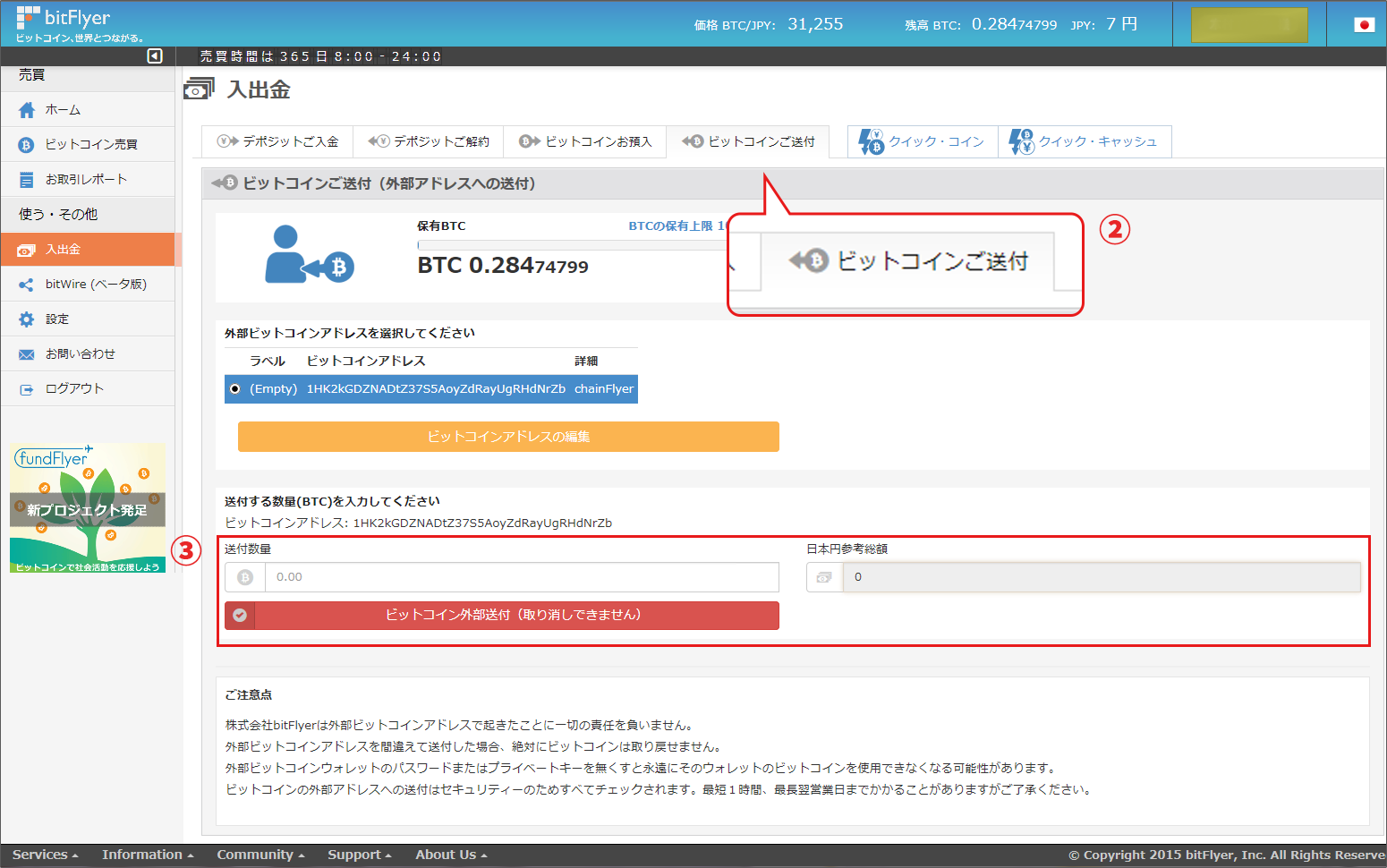Open the クイック・コイン tab
The height and width of the screenshot is (868, 1387).
pyautogui.click(x=923, y=141)
